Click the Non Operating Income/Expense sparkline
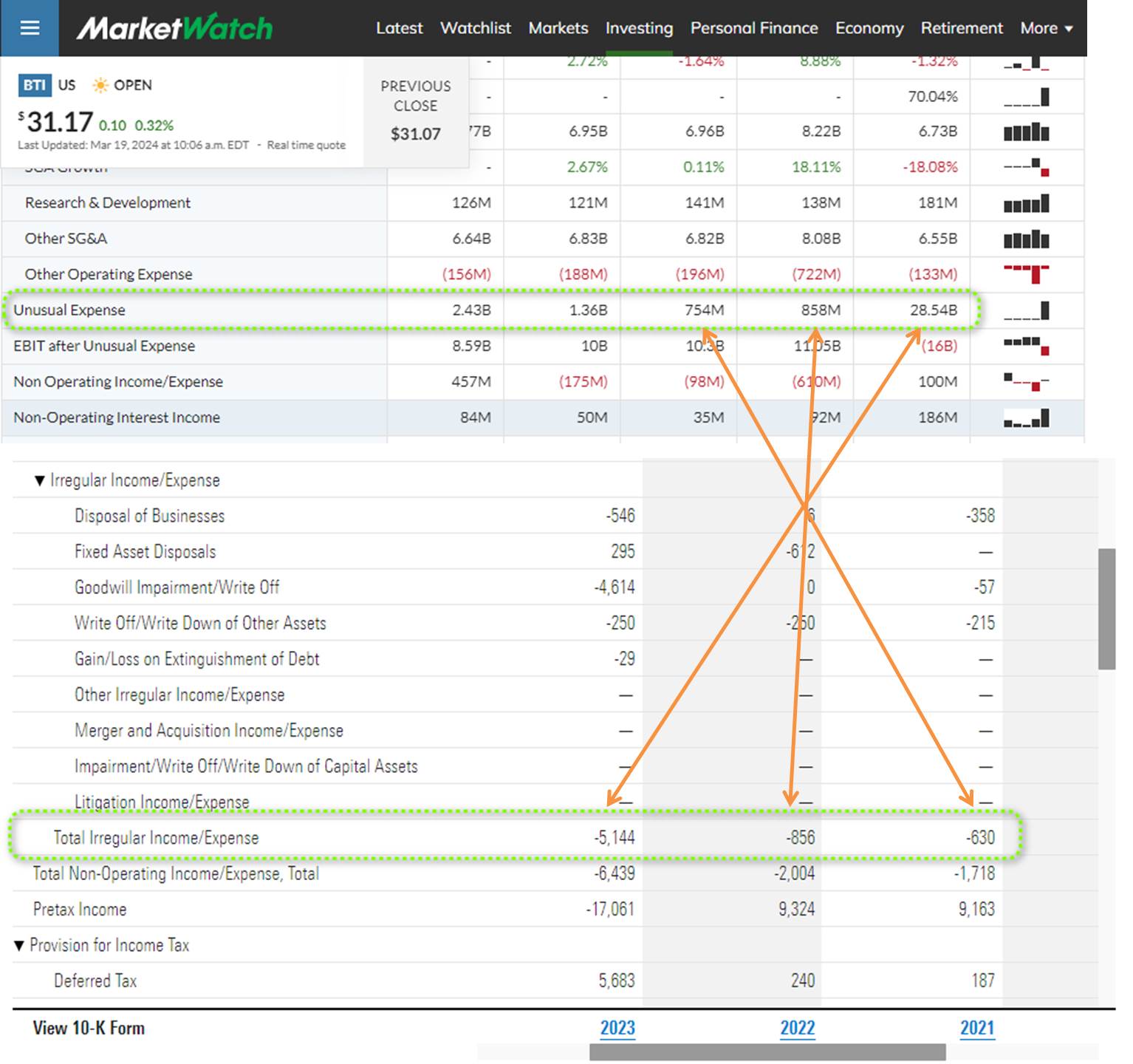The height and width of the screenshot is (1064, 1133). click(x=1026, y=382)
